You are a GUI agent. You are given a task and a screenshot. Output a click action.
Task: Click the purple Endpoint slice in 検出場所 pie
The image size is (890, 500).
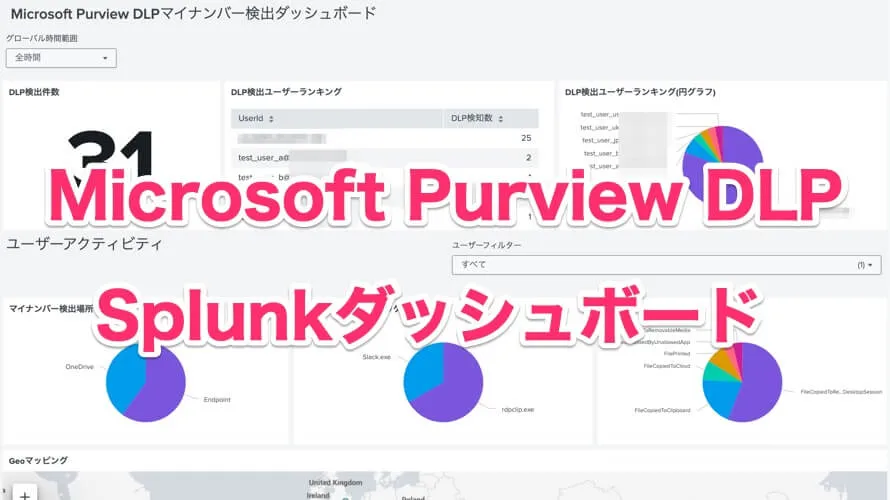[x=162, y=386]
